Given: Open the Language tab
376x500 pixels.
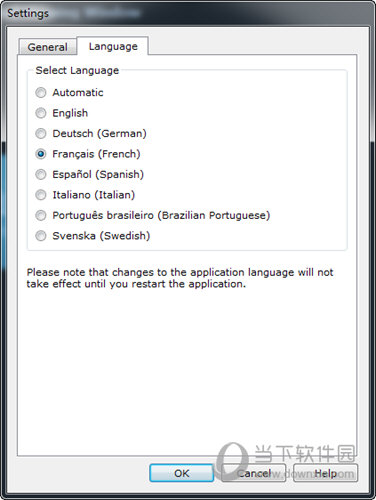Looking at the screenshot, I should (x=113, y=46).
